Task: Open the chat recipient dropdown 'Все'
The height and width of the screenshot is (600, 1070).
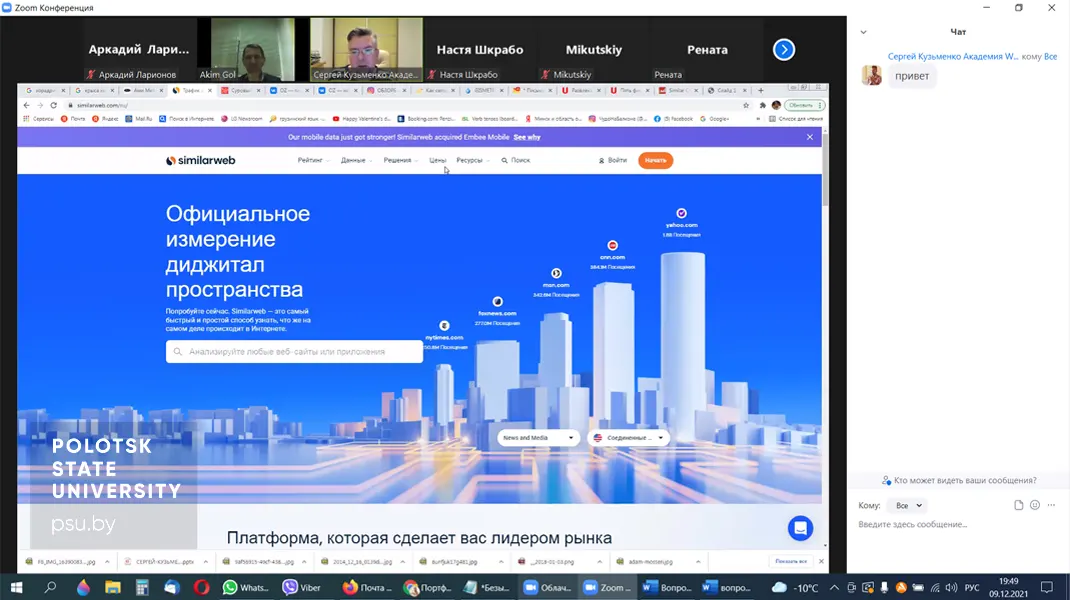Action: click(x=908, y=506)
